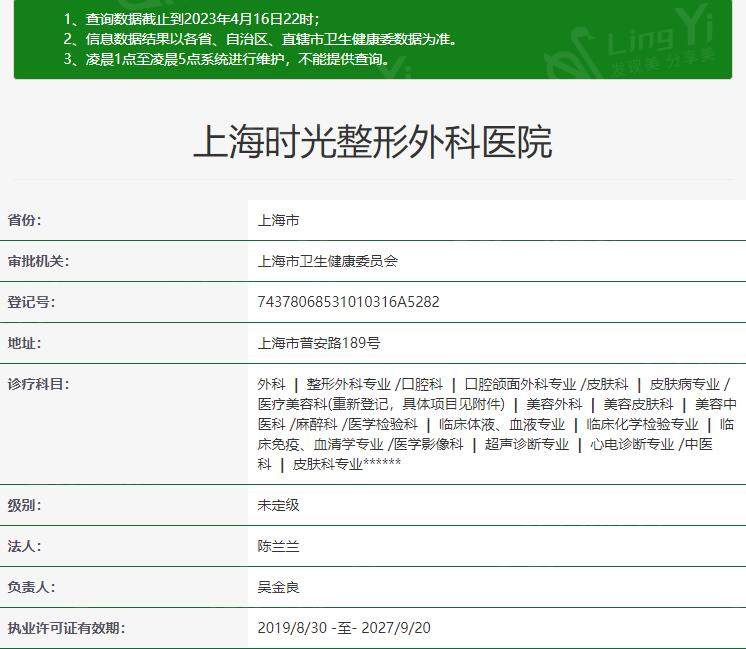This screenshot has height=649, width=746.
Task: Click the 诊疗科目 label
Action: click(38, 384)
